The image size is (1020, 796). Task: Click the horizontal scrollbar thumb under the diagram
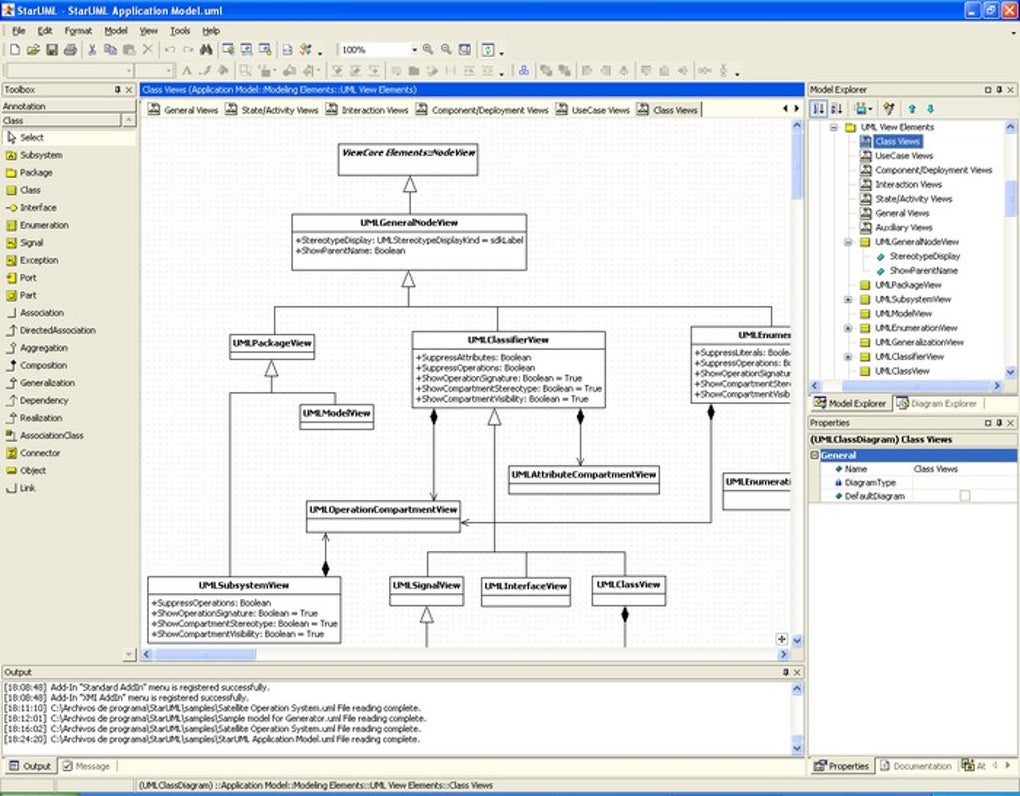pyautogui.click(x=206, y=655)
